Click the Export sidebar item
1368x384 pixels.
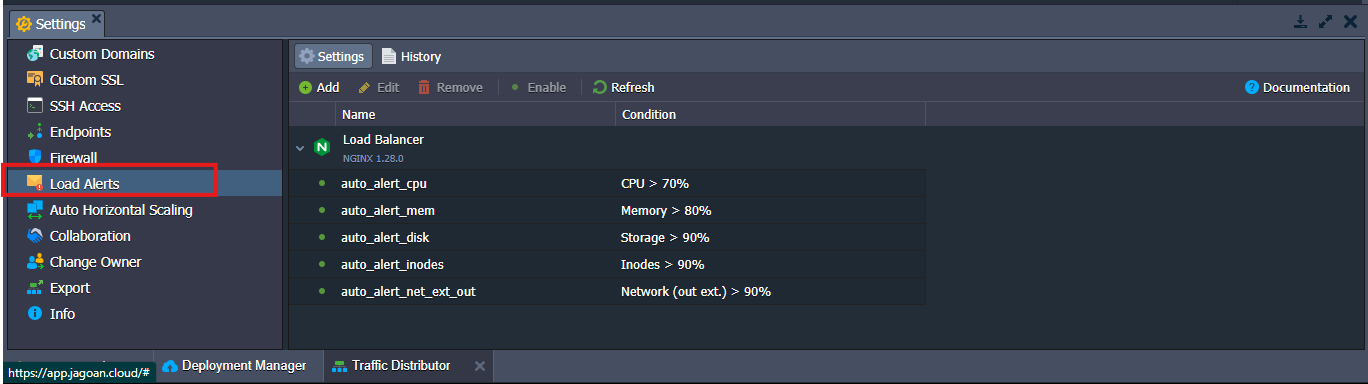point(70,288)
